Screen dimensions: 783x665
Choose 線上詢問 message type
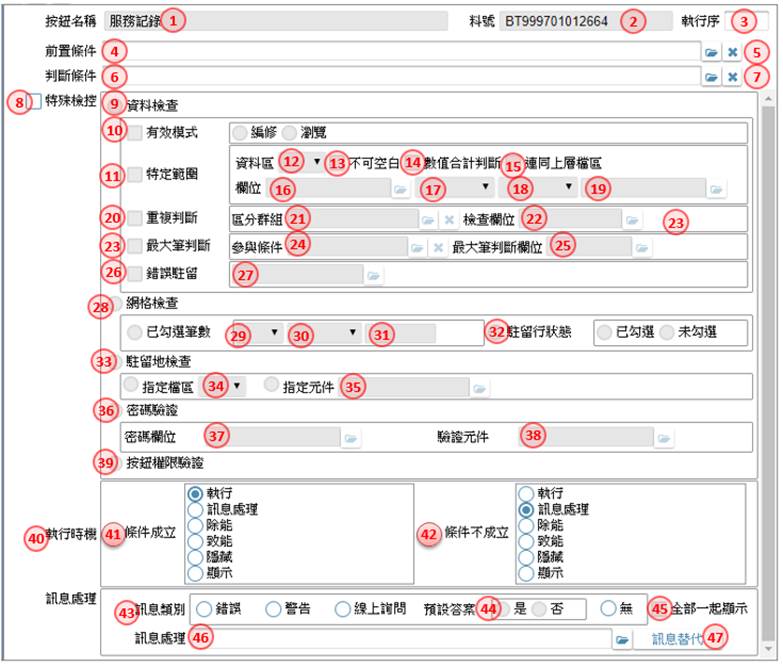point(343,609)
